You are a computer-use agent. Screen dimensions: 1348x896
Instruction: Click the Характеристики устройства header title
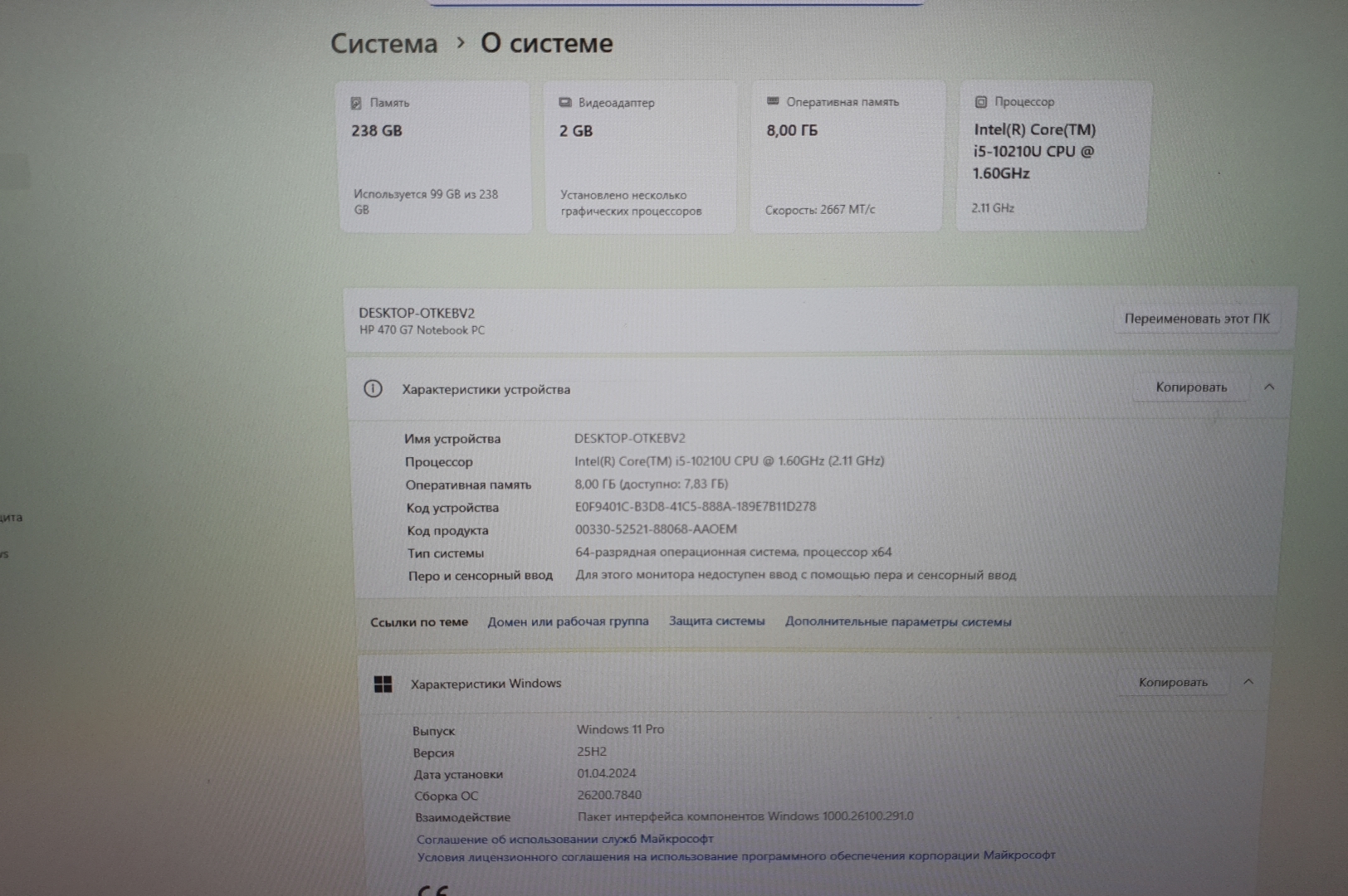click(486, 389)
